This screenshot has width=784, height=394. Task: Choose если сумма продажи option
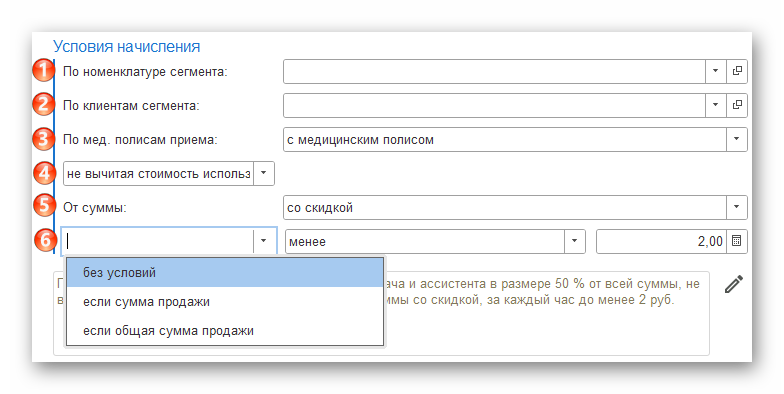click(225, 302)
